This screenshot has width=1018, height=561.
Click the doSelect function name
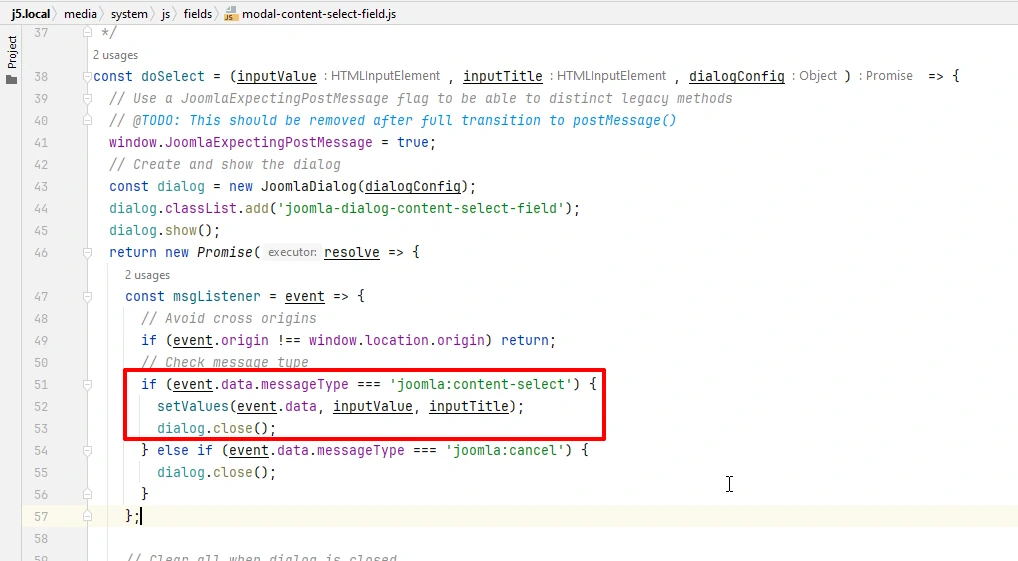pyautogui.click(x=173, y=77)
